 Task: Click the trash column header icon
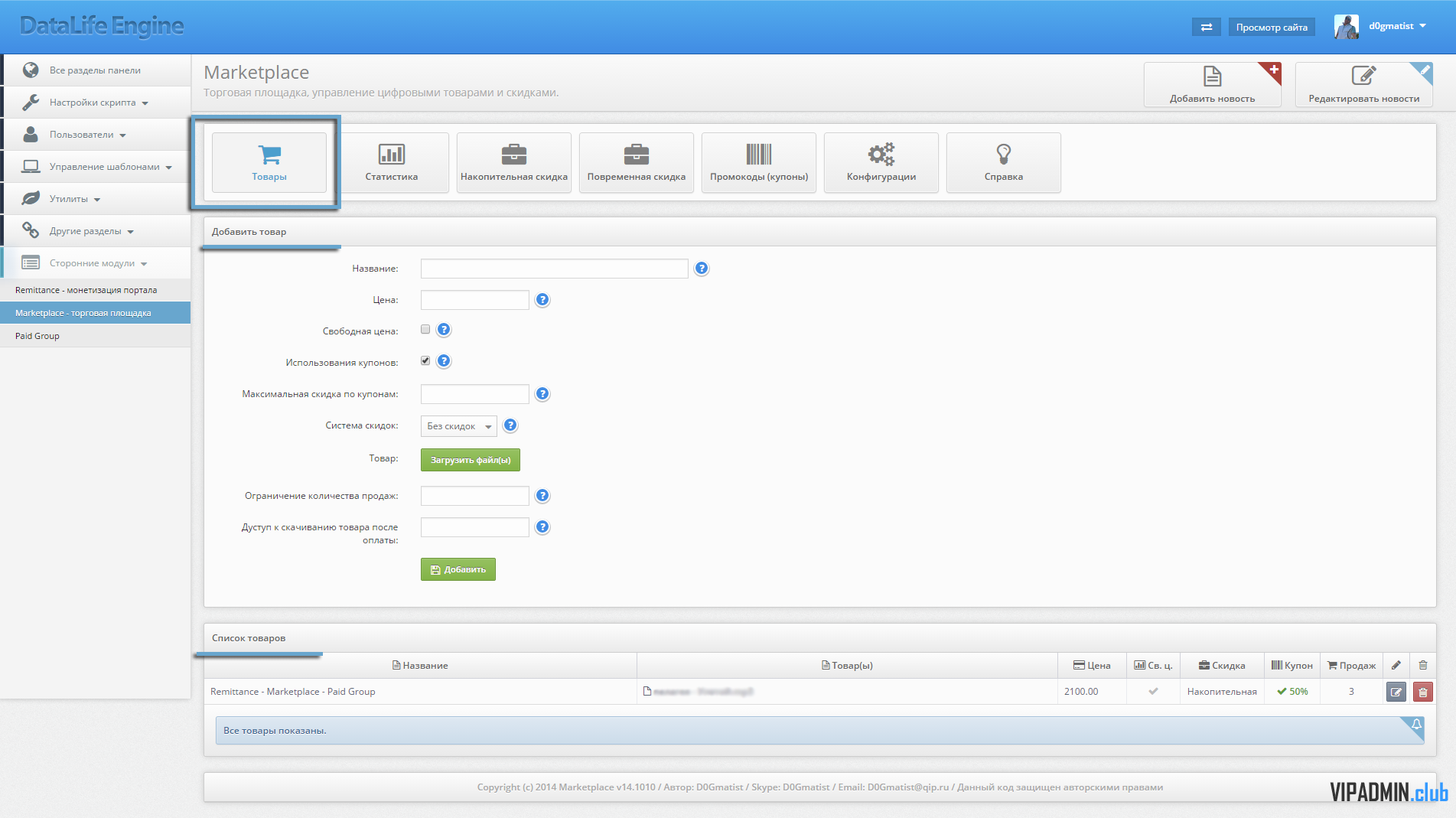(x=1423, y=665)
